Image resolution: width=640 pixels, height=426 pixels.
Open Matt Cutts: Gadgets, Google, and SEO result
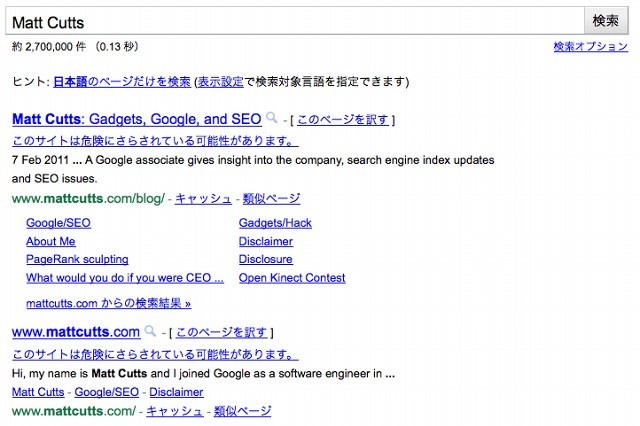click(137, 119)
